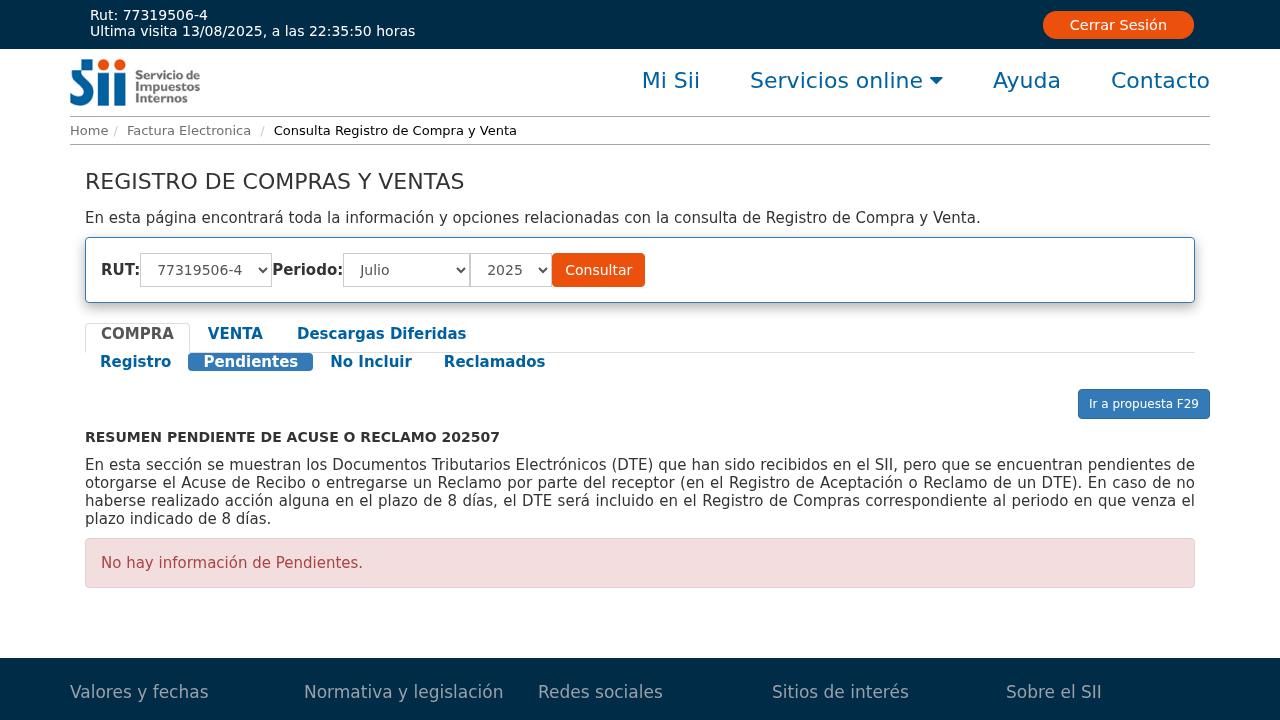Viewport: 1280px width, 720px height.
Task: Click Cerrar Sesión button
Action: coord(1117,25)
